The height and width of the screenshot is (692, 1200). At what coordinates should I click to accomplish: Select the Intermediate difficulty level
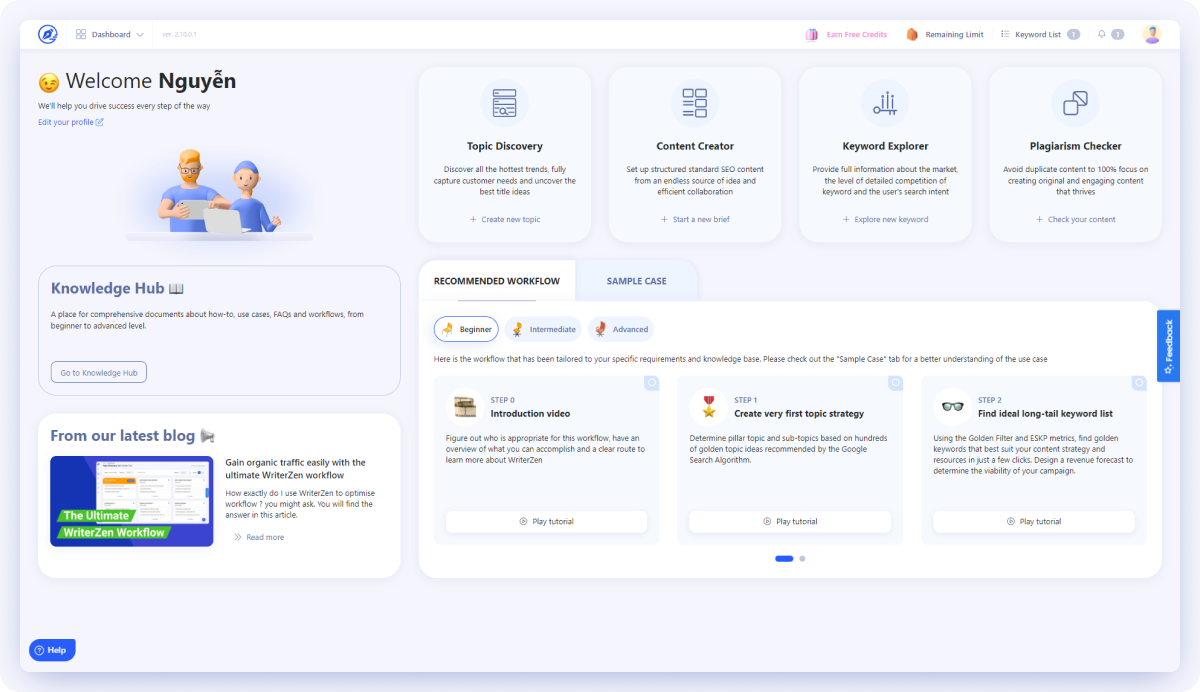pos(542,328)
